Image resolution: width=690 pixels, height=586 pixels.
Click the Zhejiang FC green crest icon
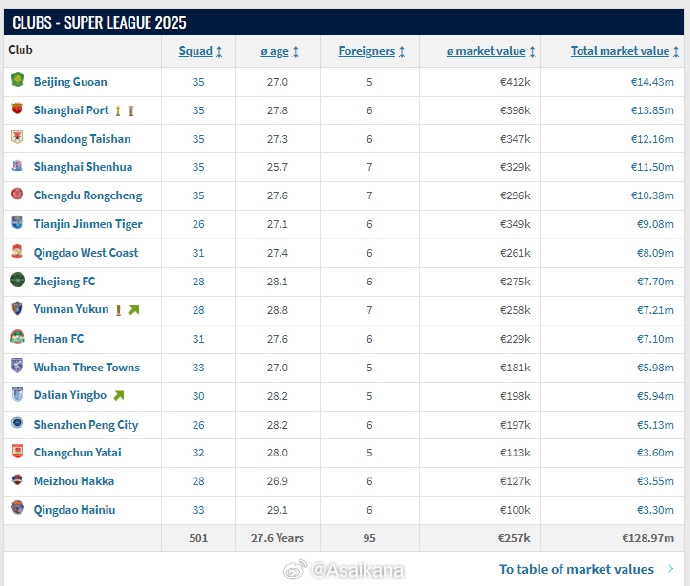[17, 281]
